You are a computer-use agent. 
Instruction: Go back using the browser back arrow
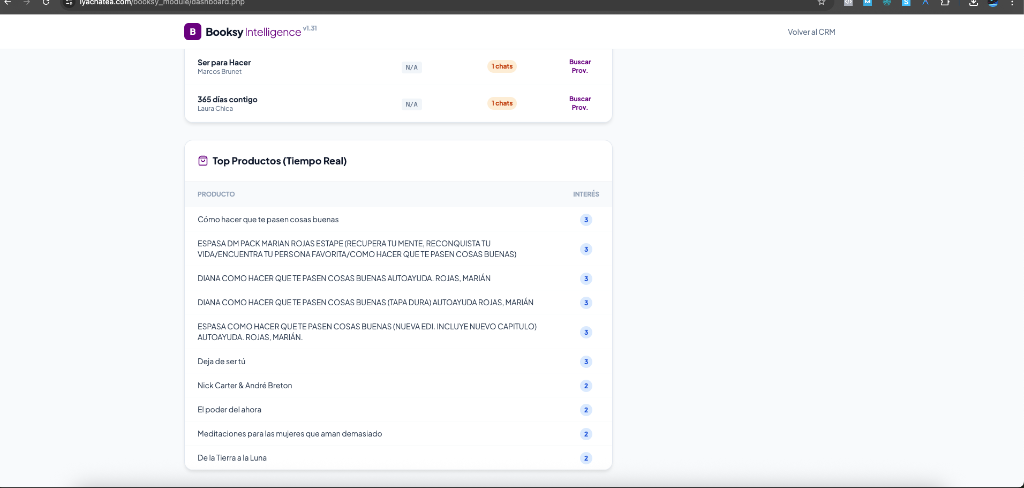coord(7,3)
